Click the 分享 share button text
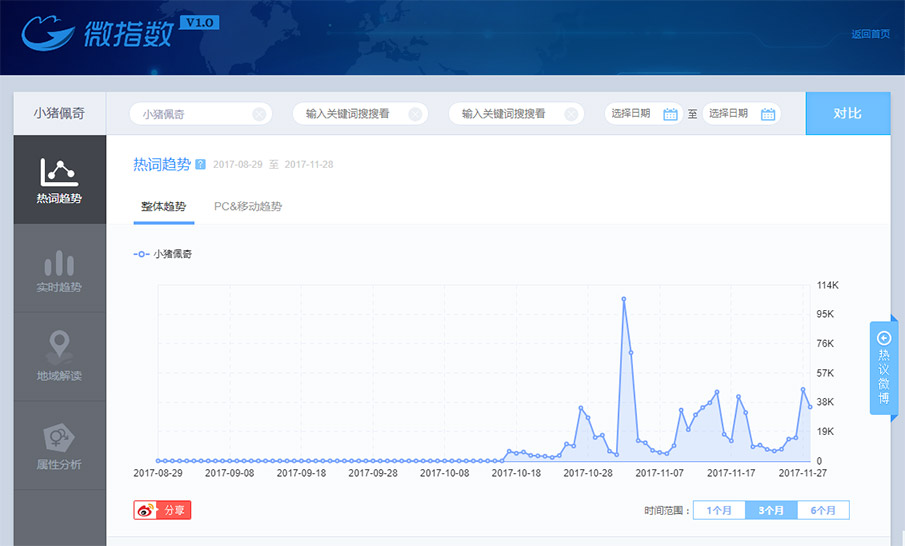905x546 pixels. pyautogui.click(x=174, y=510)
